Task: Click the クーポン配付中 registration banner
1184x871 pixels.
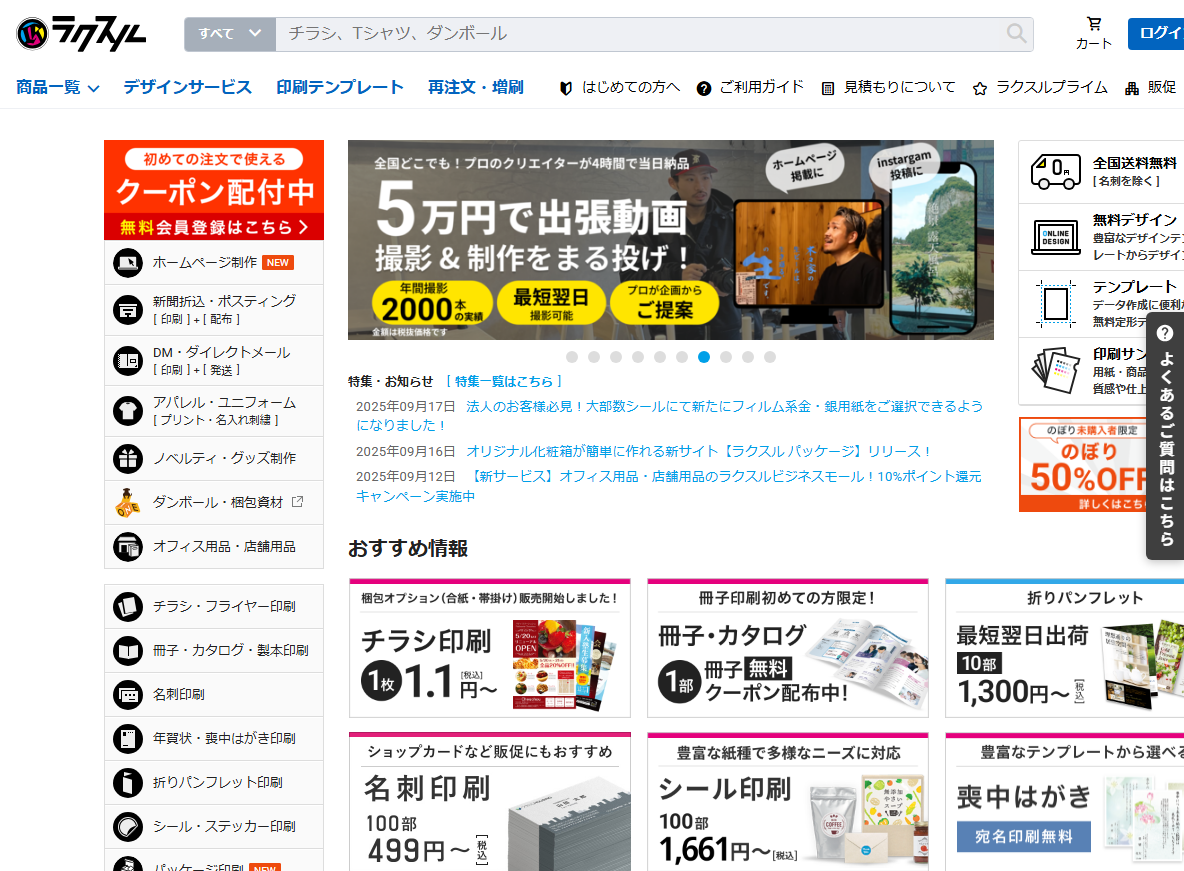Action: click(214, 190)
